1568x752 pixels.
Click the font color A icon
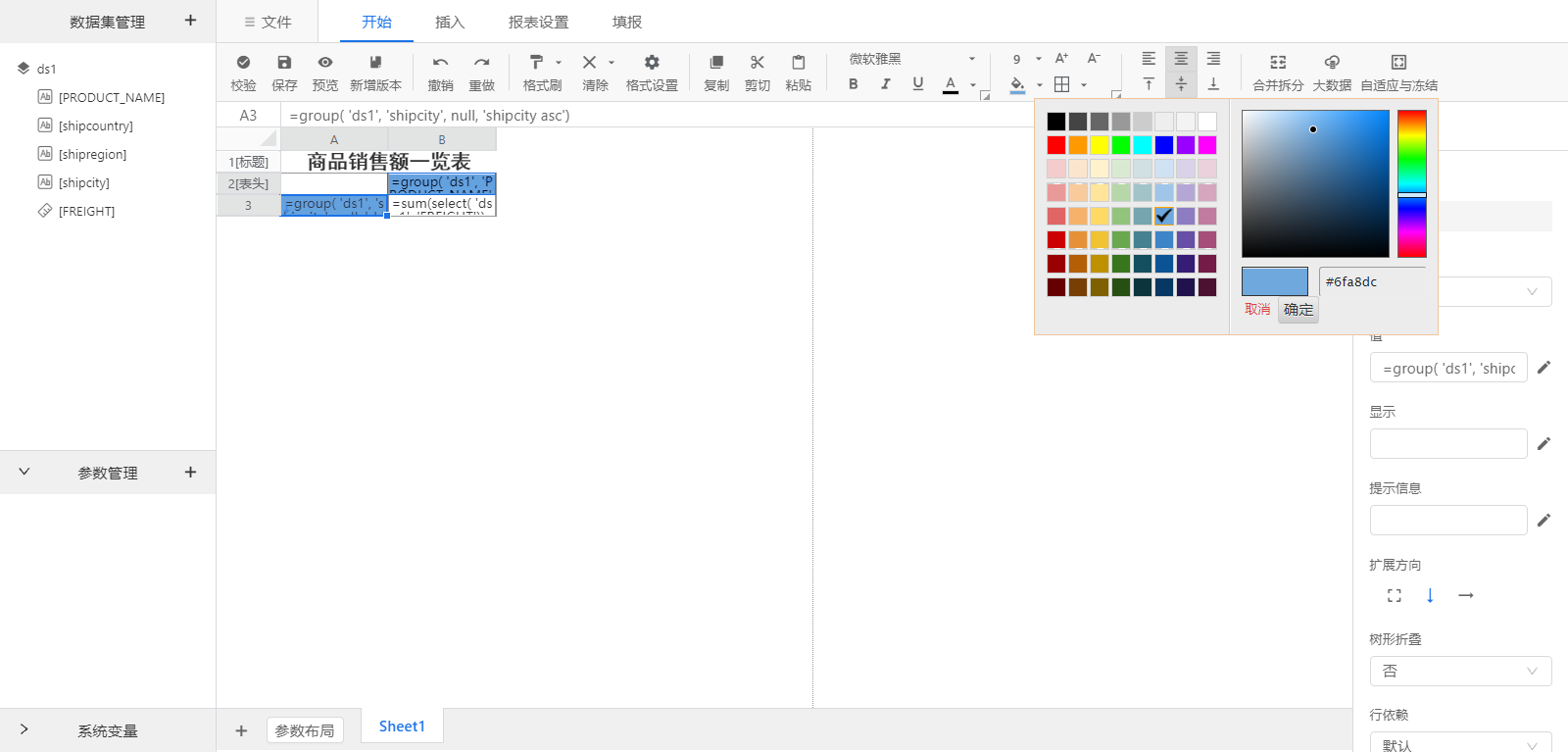tap(951, 84)
